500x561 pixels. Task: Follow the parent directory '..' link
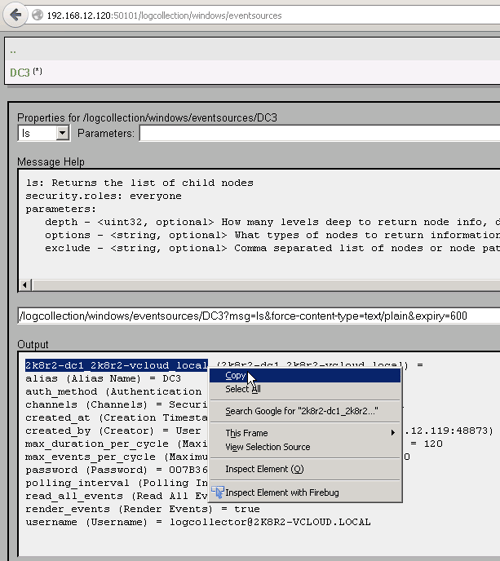[13, 51]
